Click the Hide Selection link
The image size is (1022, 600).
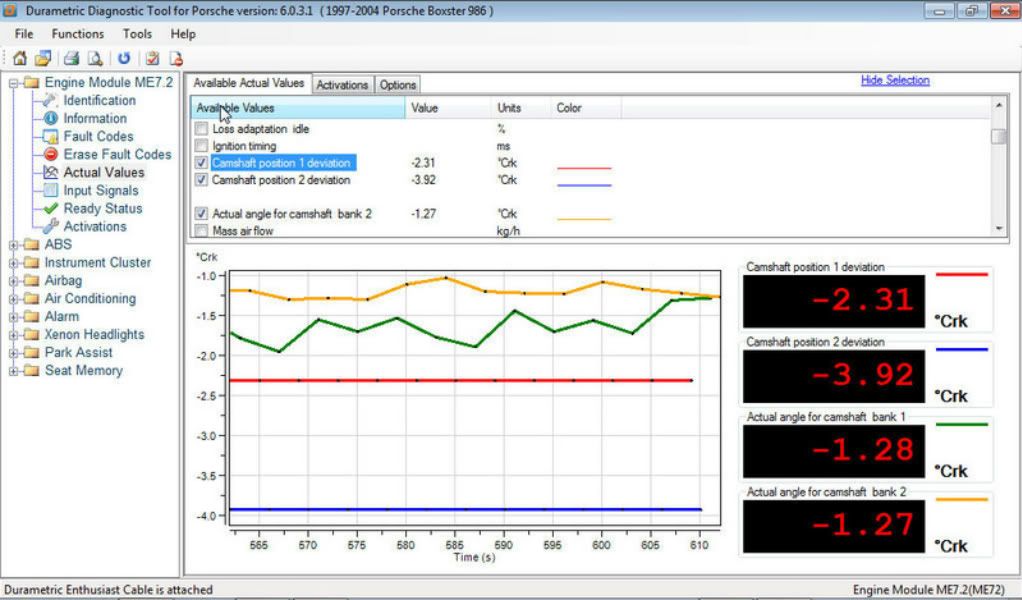click(x=895, y=80)
